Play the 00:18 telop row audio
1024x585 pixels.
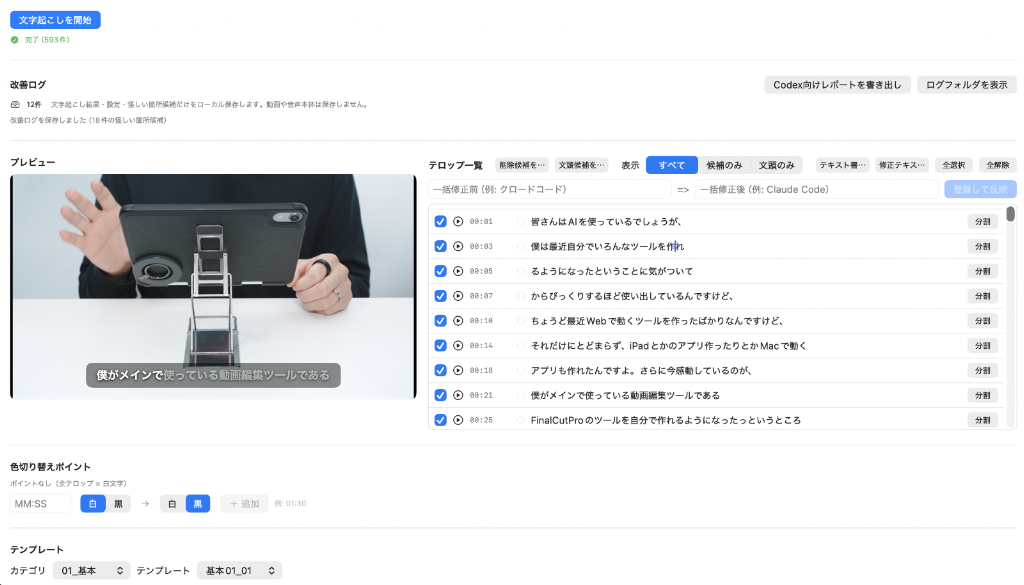click(458, 370)
